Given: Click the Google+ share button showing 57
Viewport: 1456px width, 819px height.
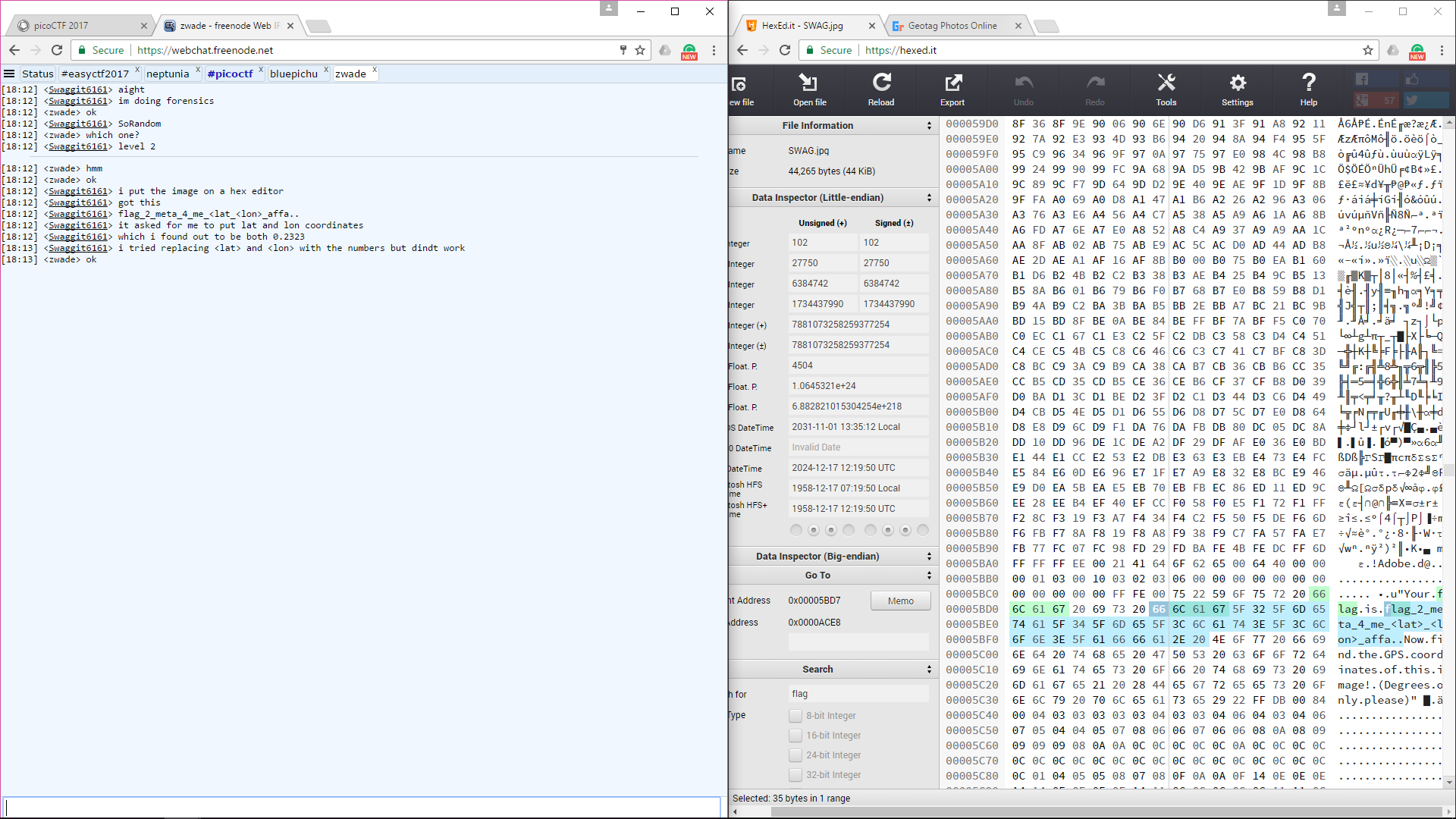Looking at the screenshot, I should pyautogui.click(x=1376, y=100).
